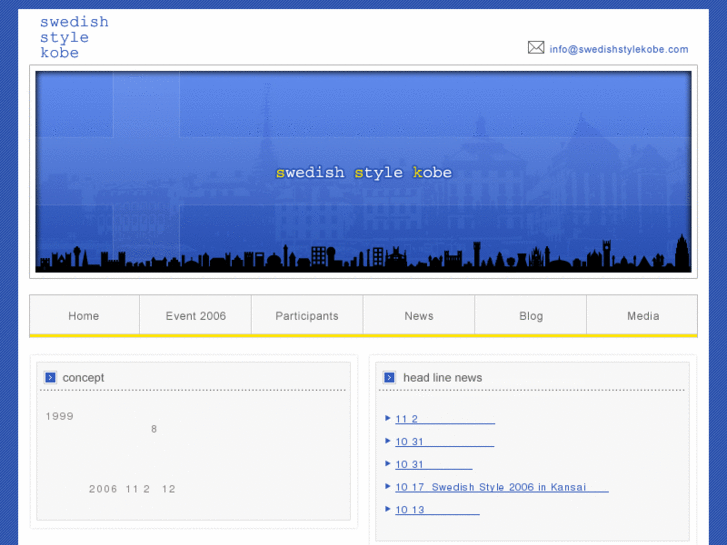Open the Event 2006 tab
This screenshot has width=727, height=545.
click(196, 315)
